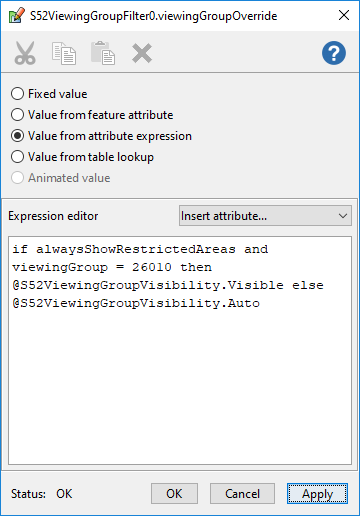The width and height of the screenshot is (360, 516).
Task: Open help with the question mark icon
Action: 334,53
